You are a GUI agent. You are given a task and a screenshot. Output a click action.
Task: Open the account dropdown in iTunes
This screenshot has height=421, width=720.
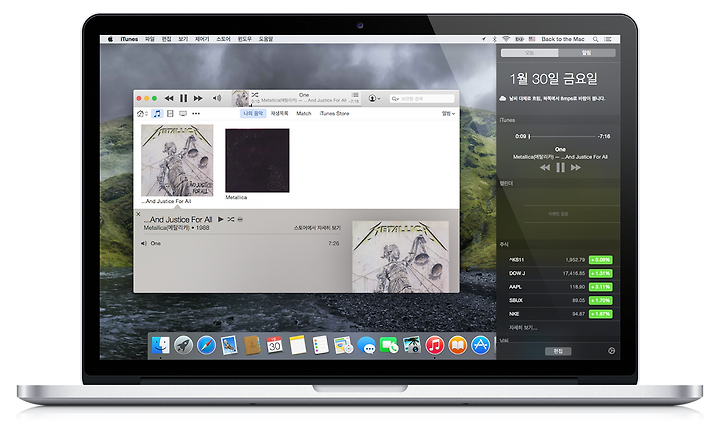374,98
